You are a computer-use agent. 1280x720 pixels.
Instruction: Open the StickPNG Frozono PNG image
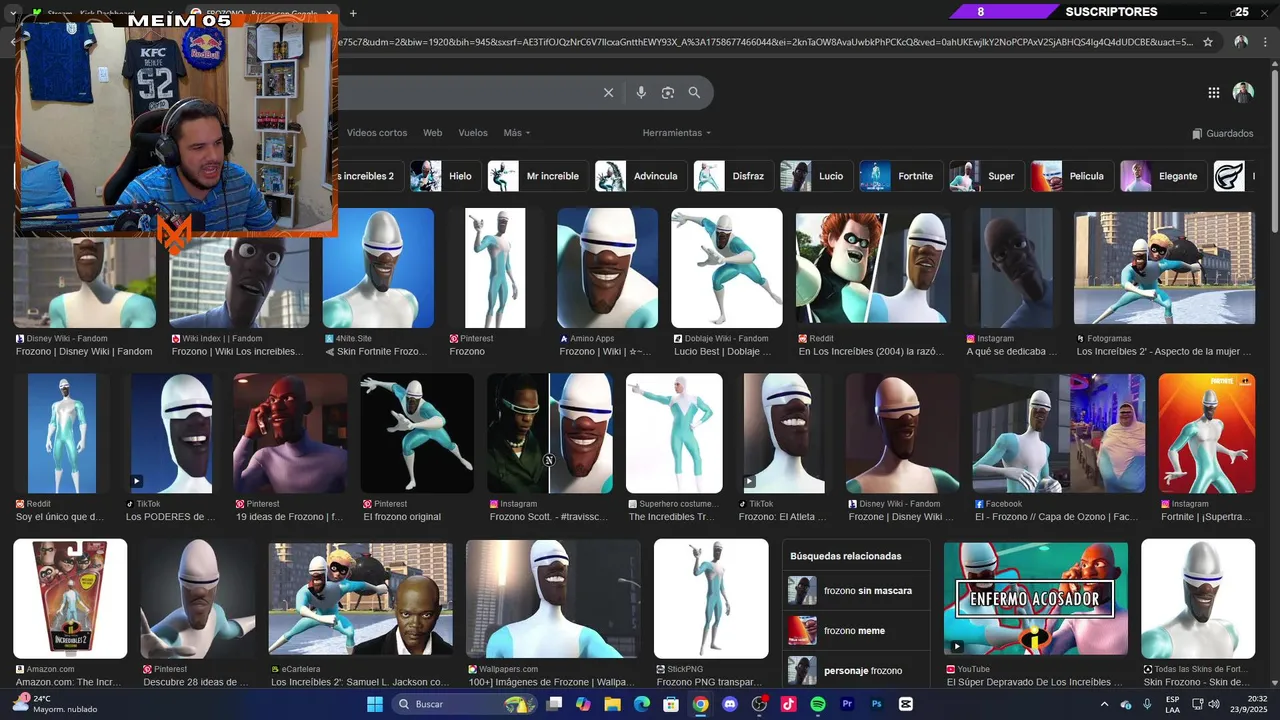(711, 598)
